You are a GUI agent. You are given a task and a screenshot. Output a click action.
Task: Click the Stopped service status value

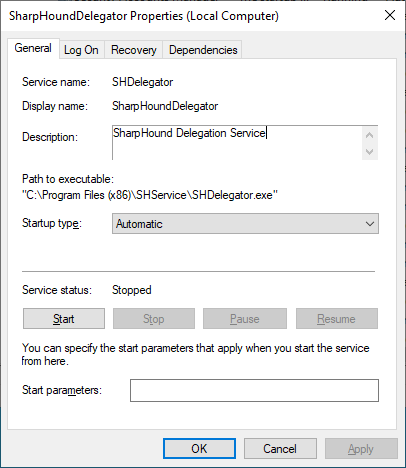click(132, 290)
